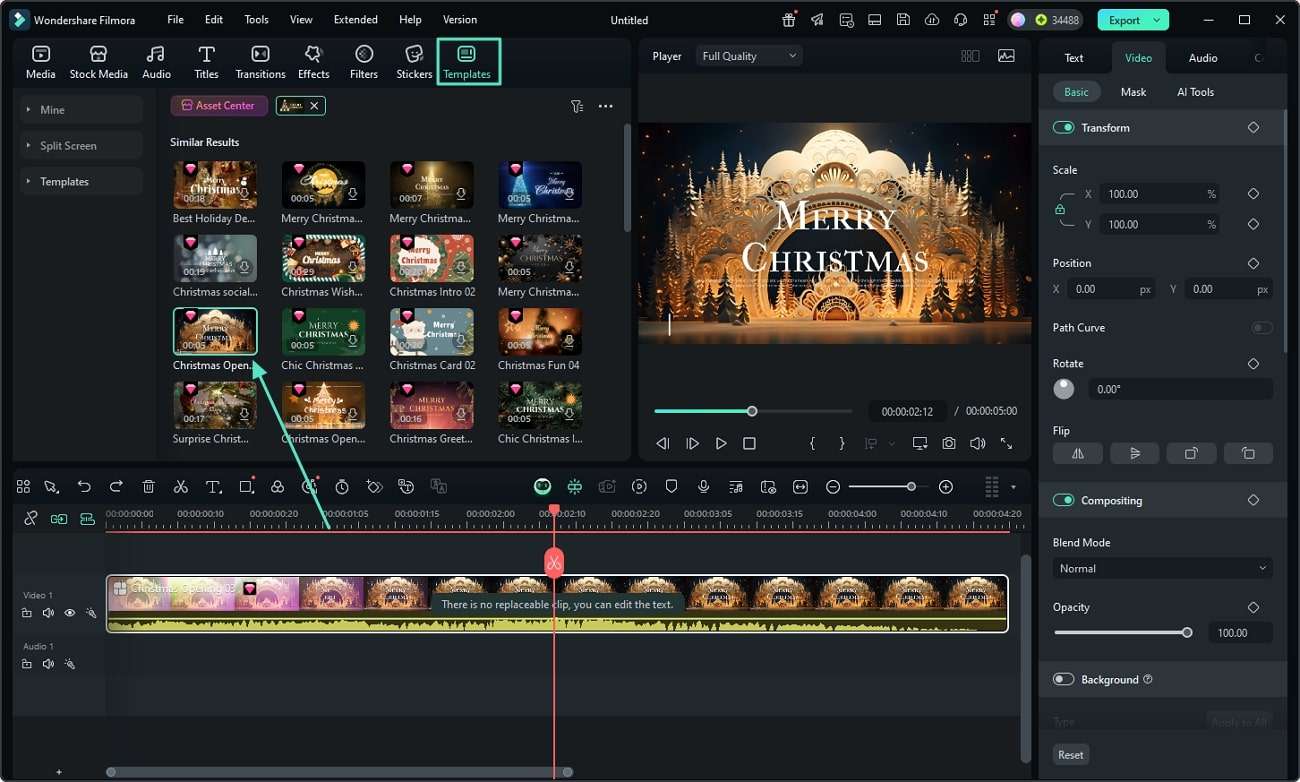Screen dimensions: 1300x782
Task: Adjust the Opacity slider
Action: [x=1123, y=632]
